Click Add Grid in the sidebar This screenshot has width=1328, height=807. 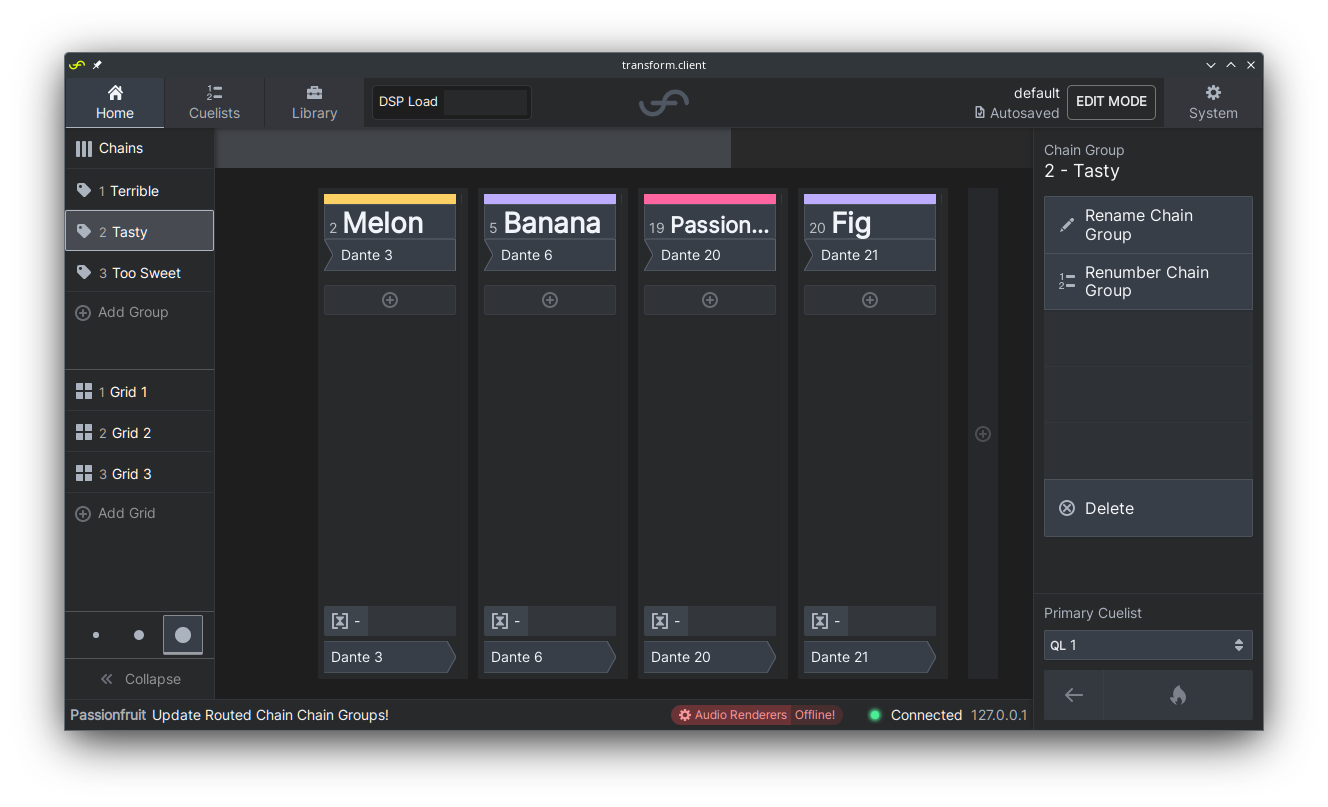click(x=140, y=514)
